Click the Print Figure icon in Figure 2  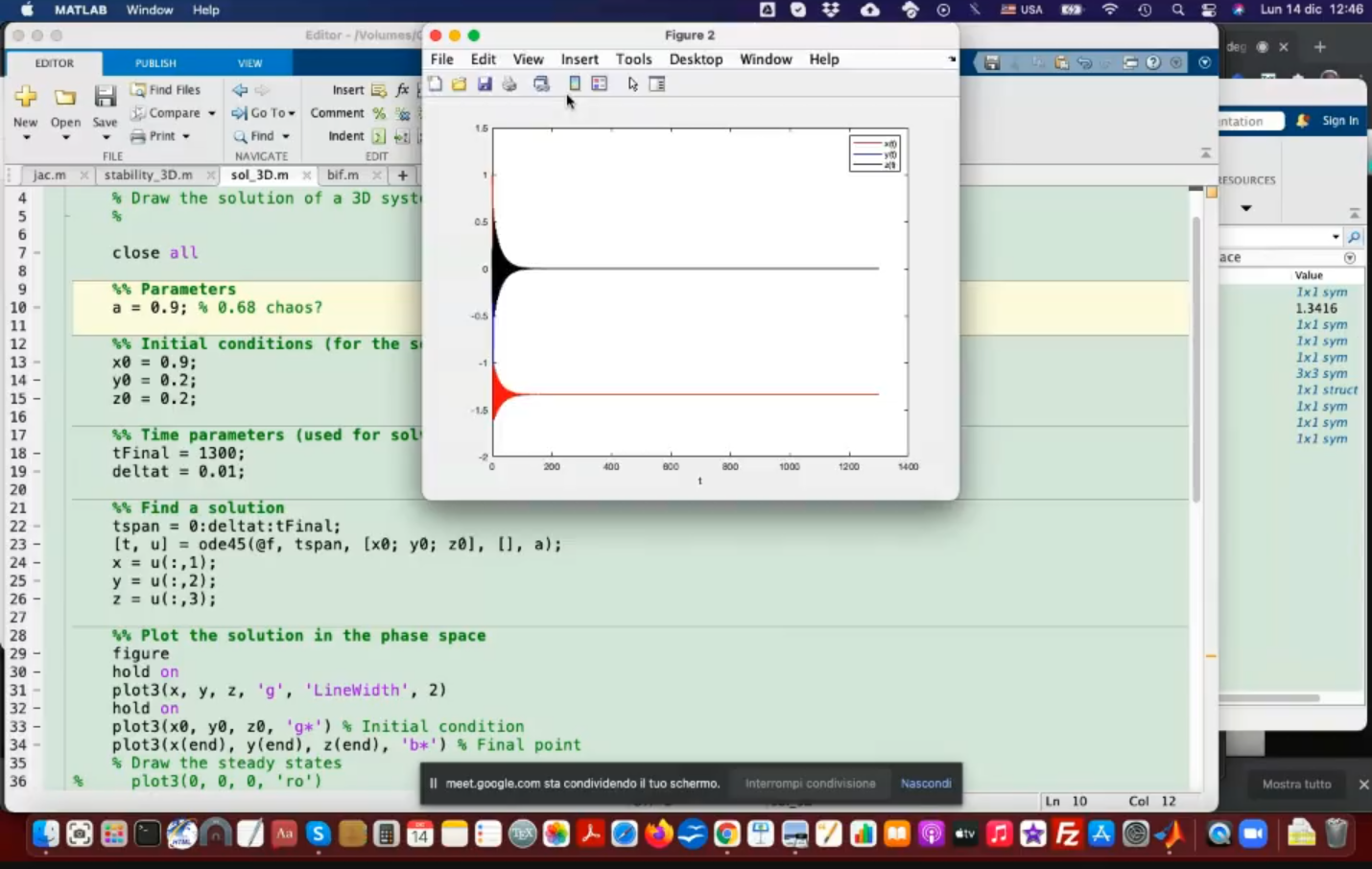(509, 84)
